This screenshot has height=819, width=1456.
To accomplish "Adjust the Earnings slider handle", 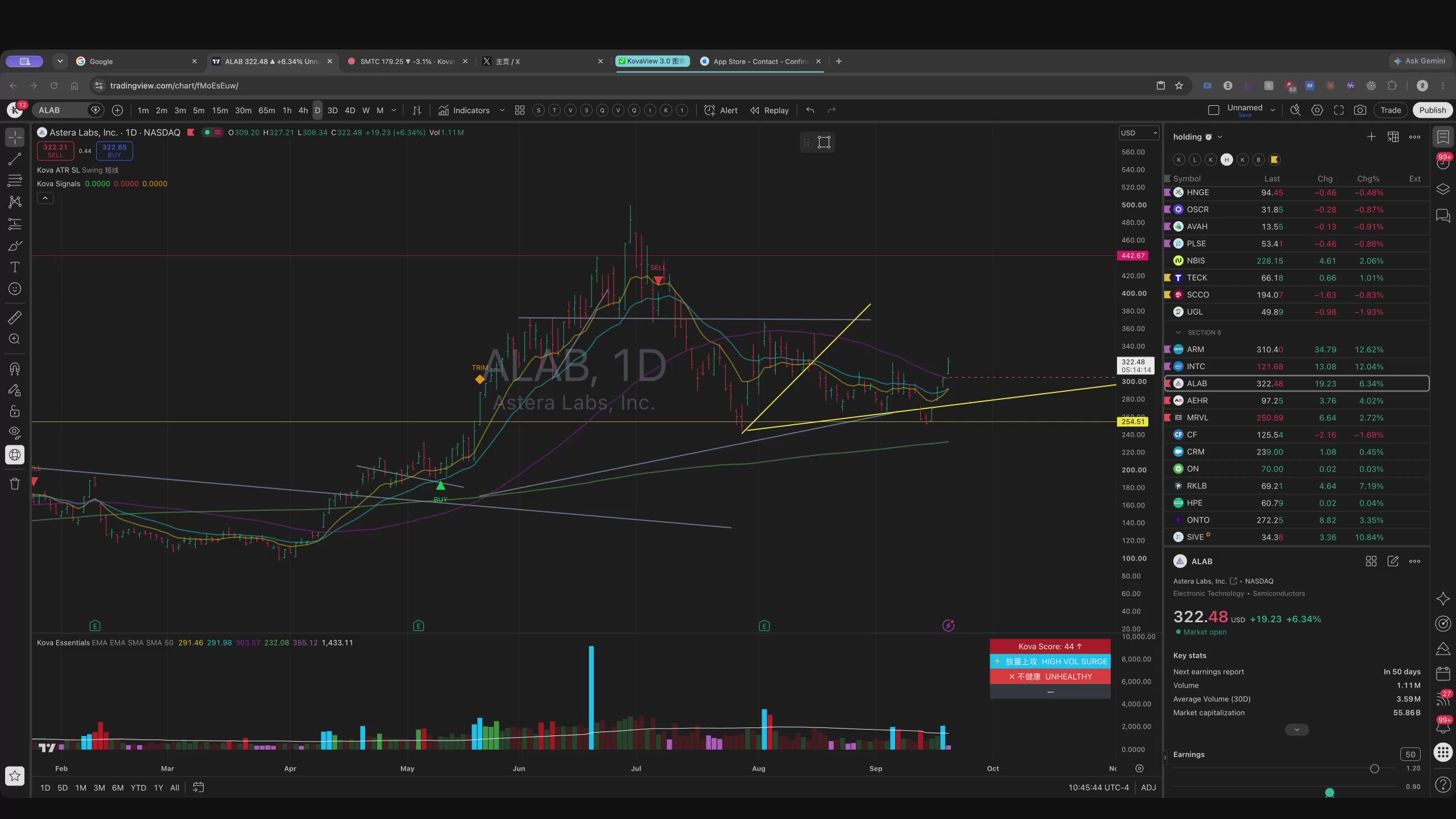I will pyautogui.click(x=1375, y=768).
